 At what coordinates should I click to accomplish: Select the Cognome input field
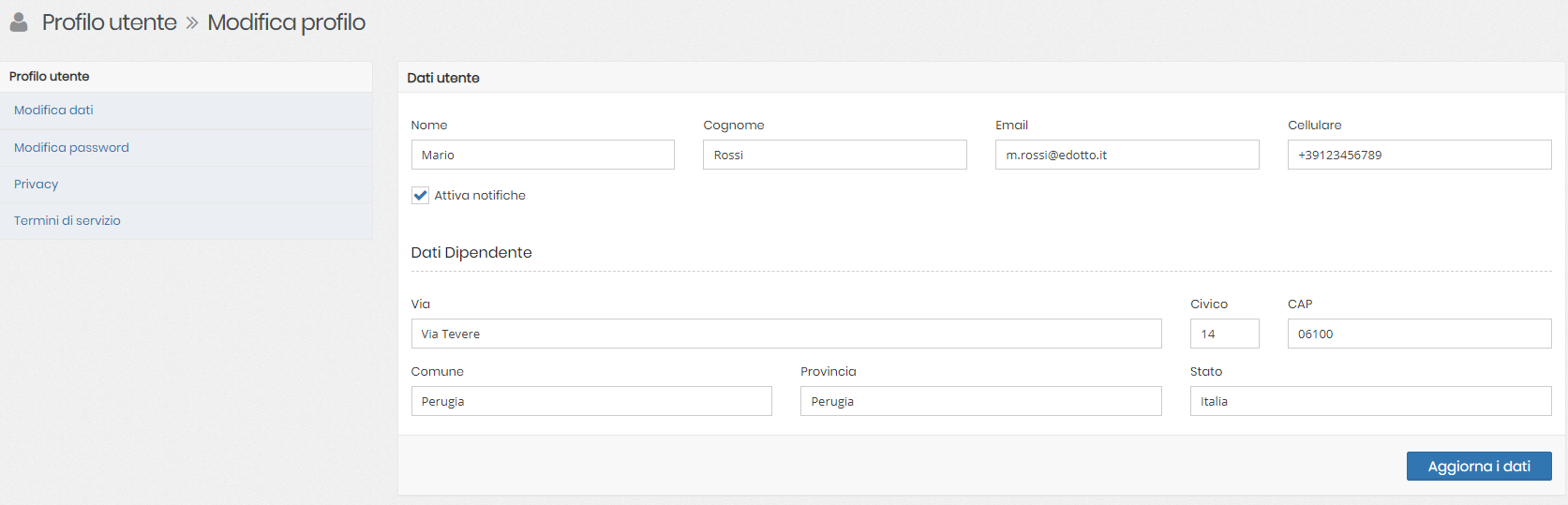(834, 155)
